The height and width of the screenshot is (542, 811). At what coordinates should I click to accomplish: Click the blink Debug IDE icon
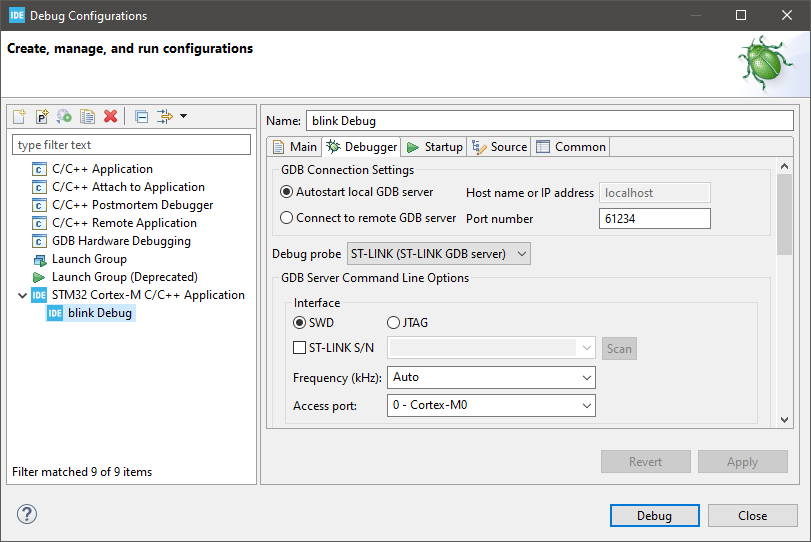click(x=55, y=313)
